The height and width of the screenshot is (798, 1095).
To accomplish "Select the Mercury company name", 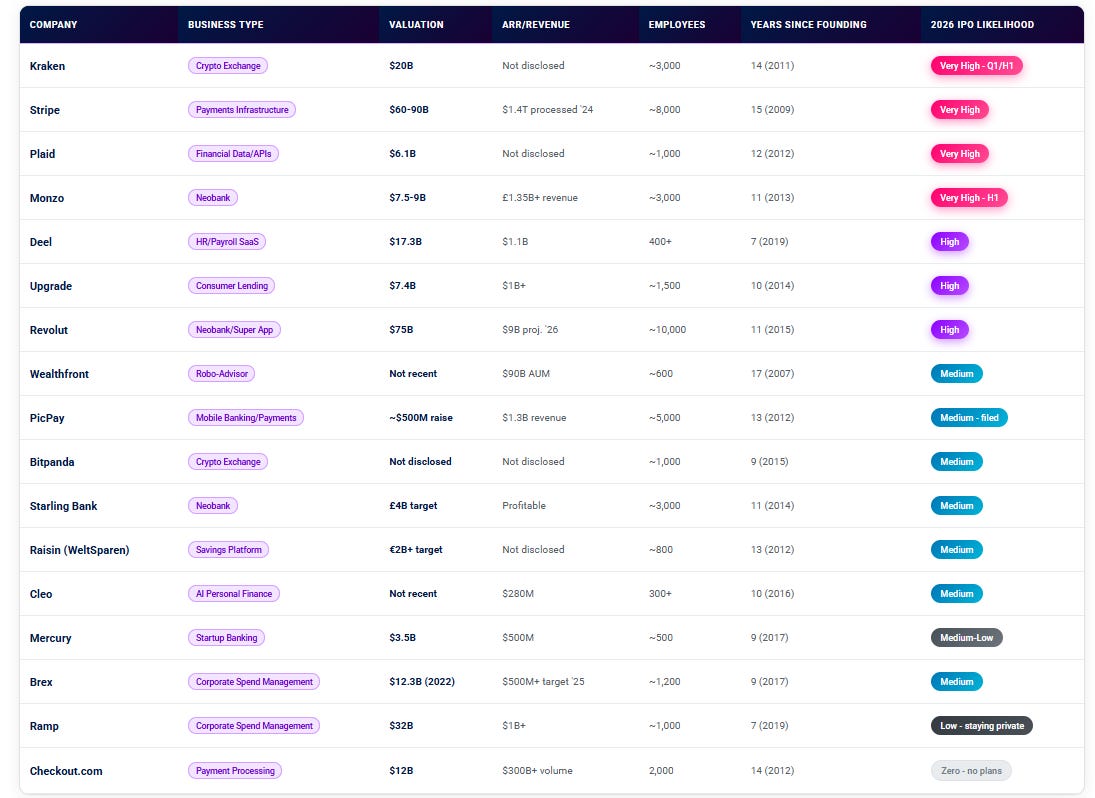I will [x=50, y=637].
